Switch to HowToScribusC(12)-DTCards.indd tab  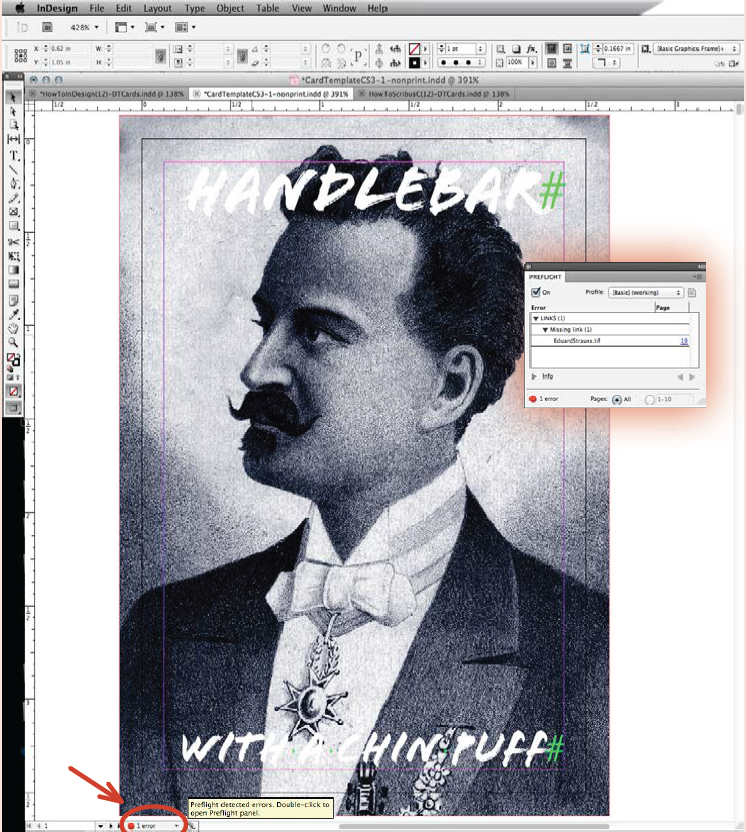point(438,93)
